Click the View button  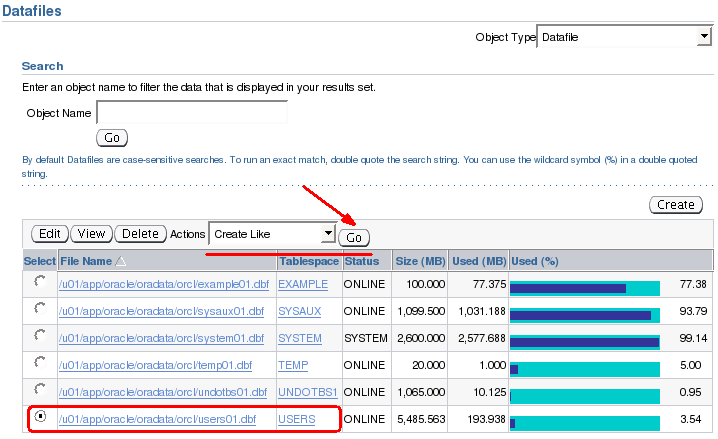[91, 234]
